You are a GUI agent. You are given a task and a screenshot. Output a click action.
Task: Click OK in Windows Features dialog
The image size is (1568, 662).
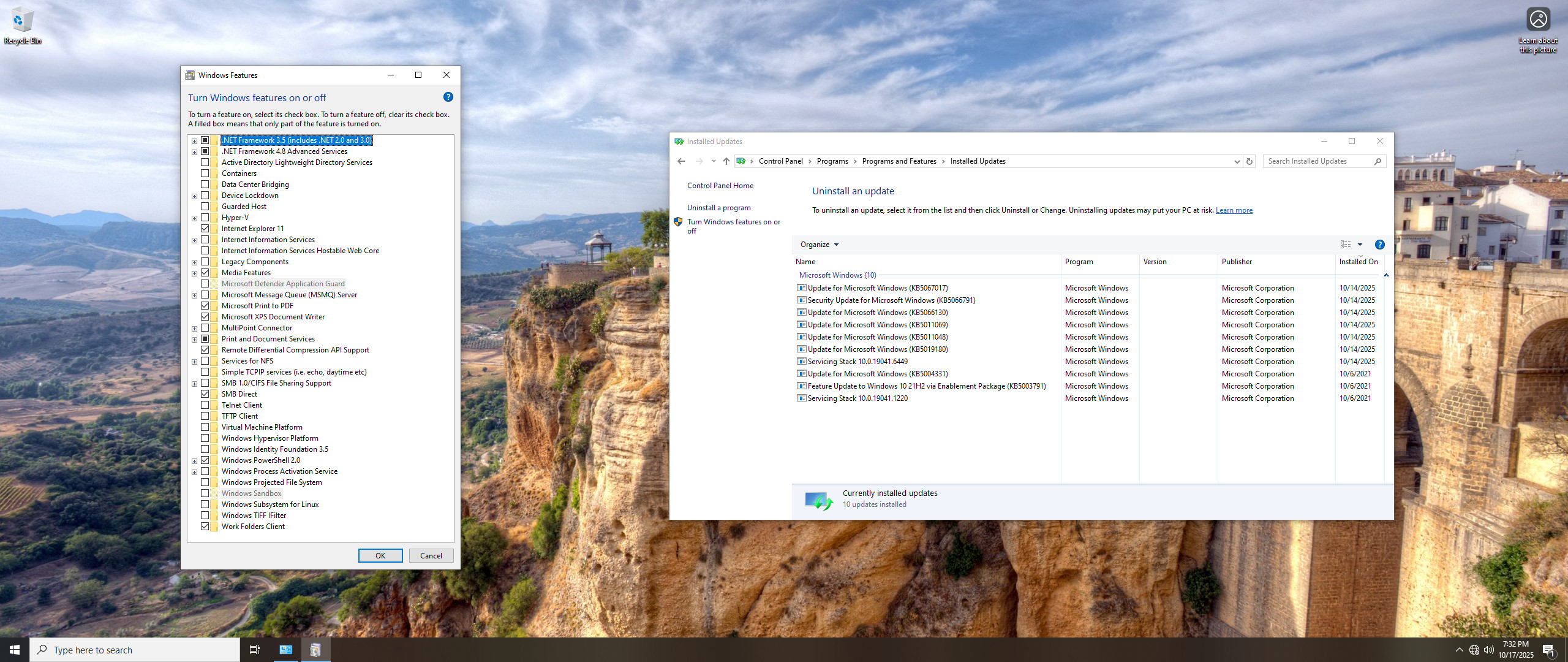pos(380,555)
